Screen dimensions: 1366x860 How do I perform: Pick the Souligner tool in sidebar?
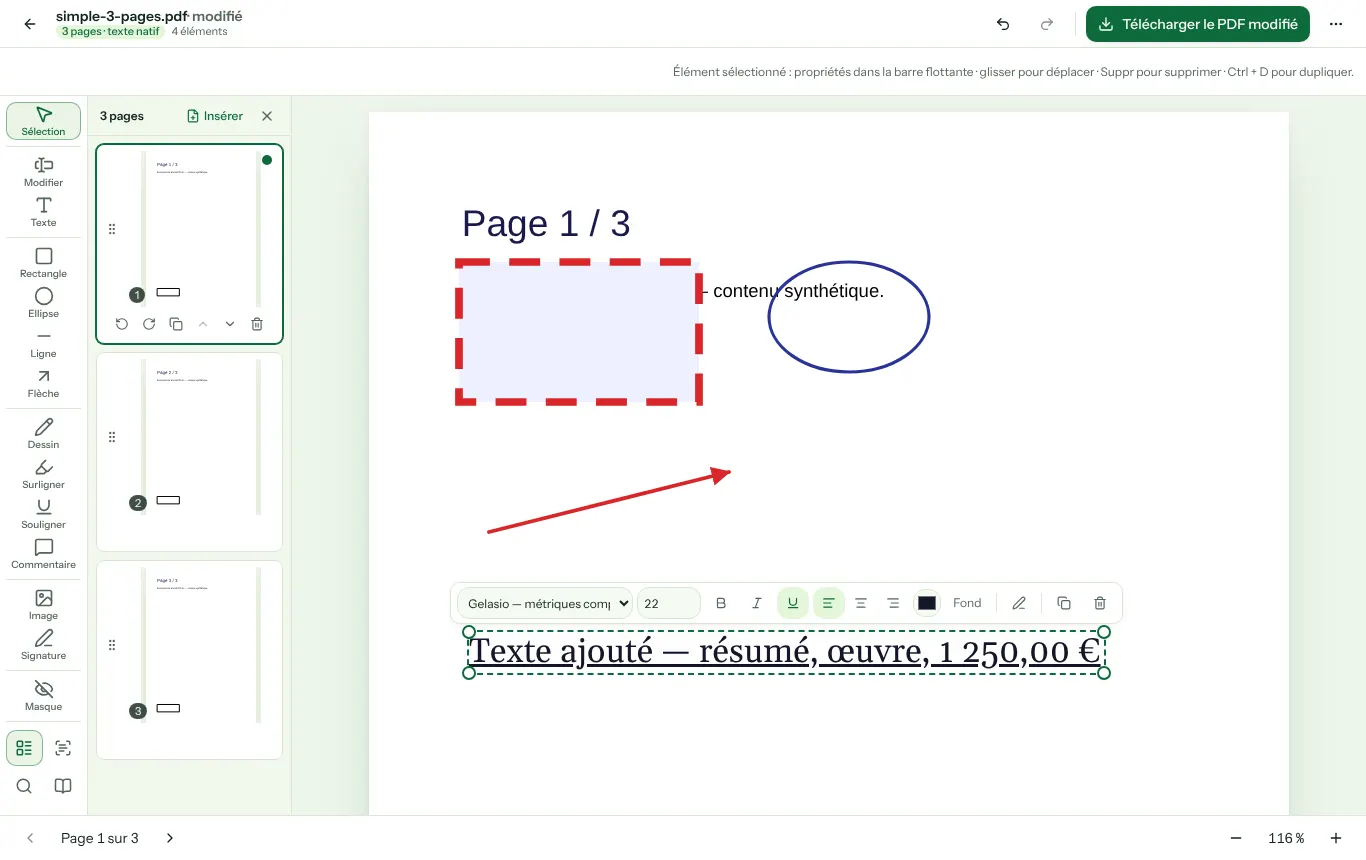tap(43, 514)
